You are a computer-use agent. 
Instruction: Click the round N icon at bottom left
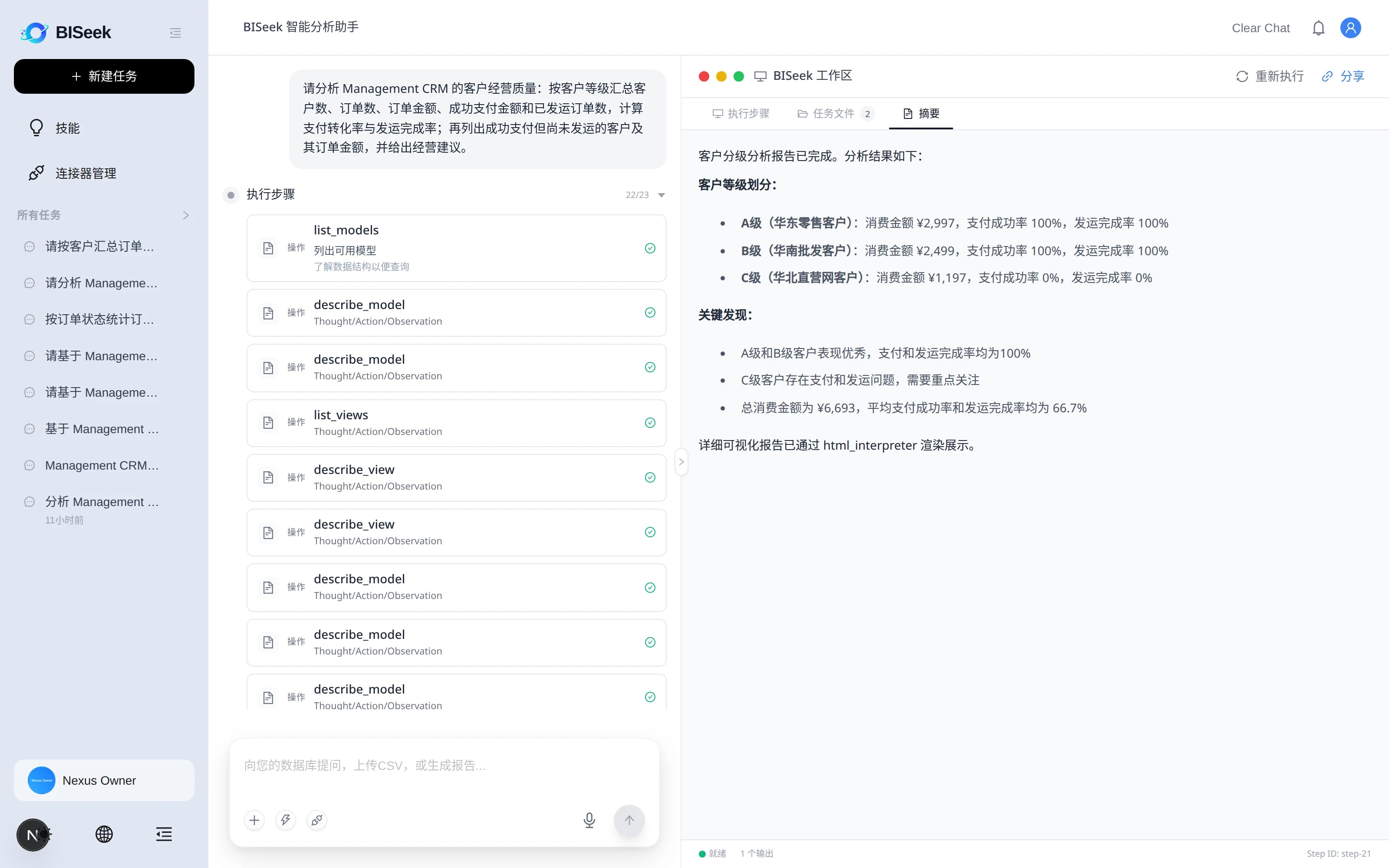point(33,835)
